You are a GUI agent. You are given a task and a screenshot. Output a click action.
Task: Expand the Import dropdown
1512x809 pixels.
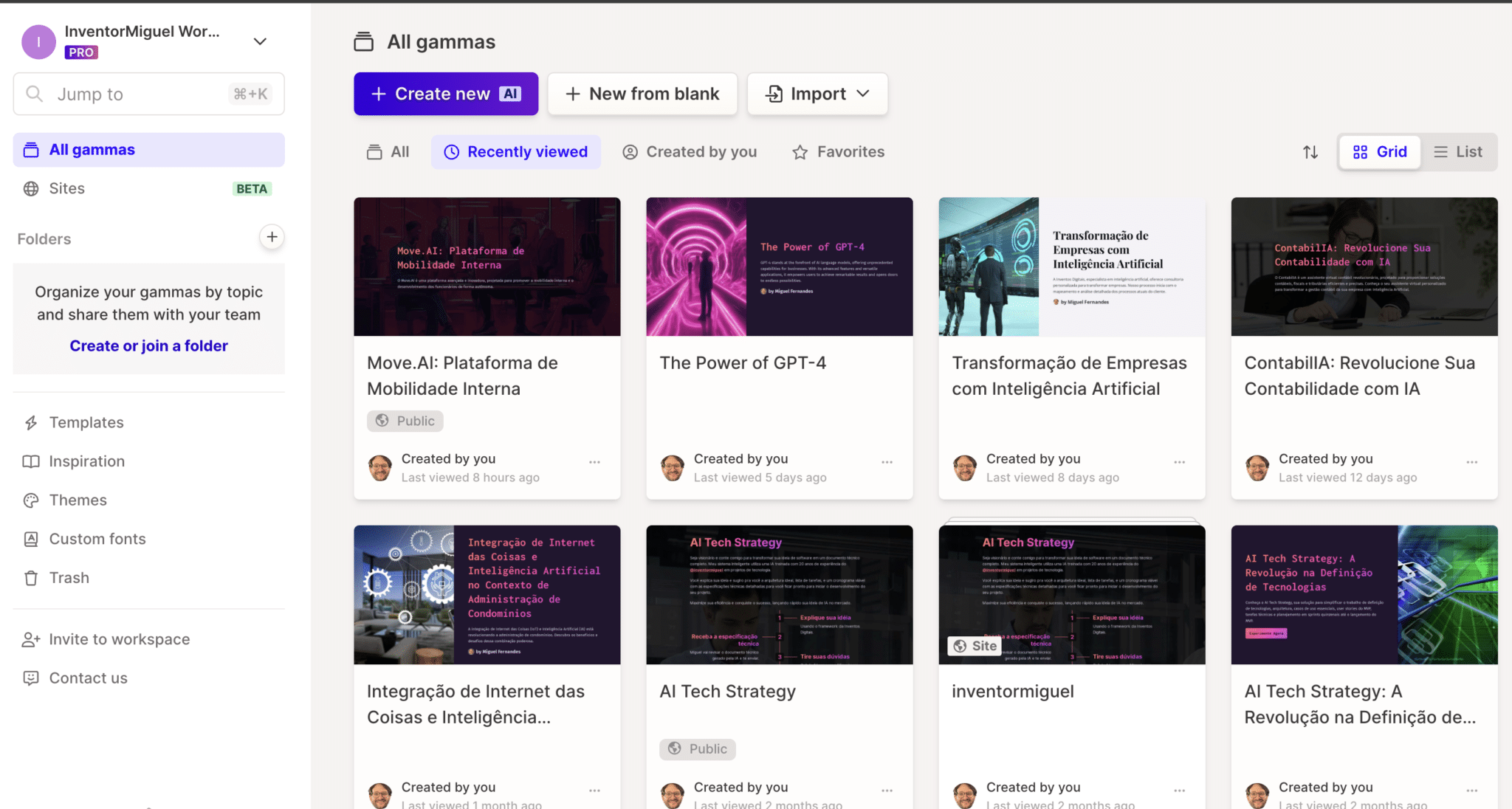coord(817,94)
